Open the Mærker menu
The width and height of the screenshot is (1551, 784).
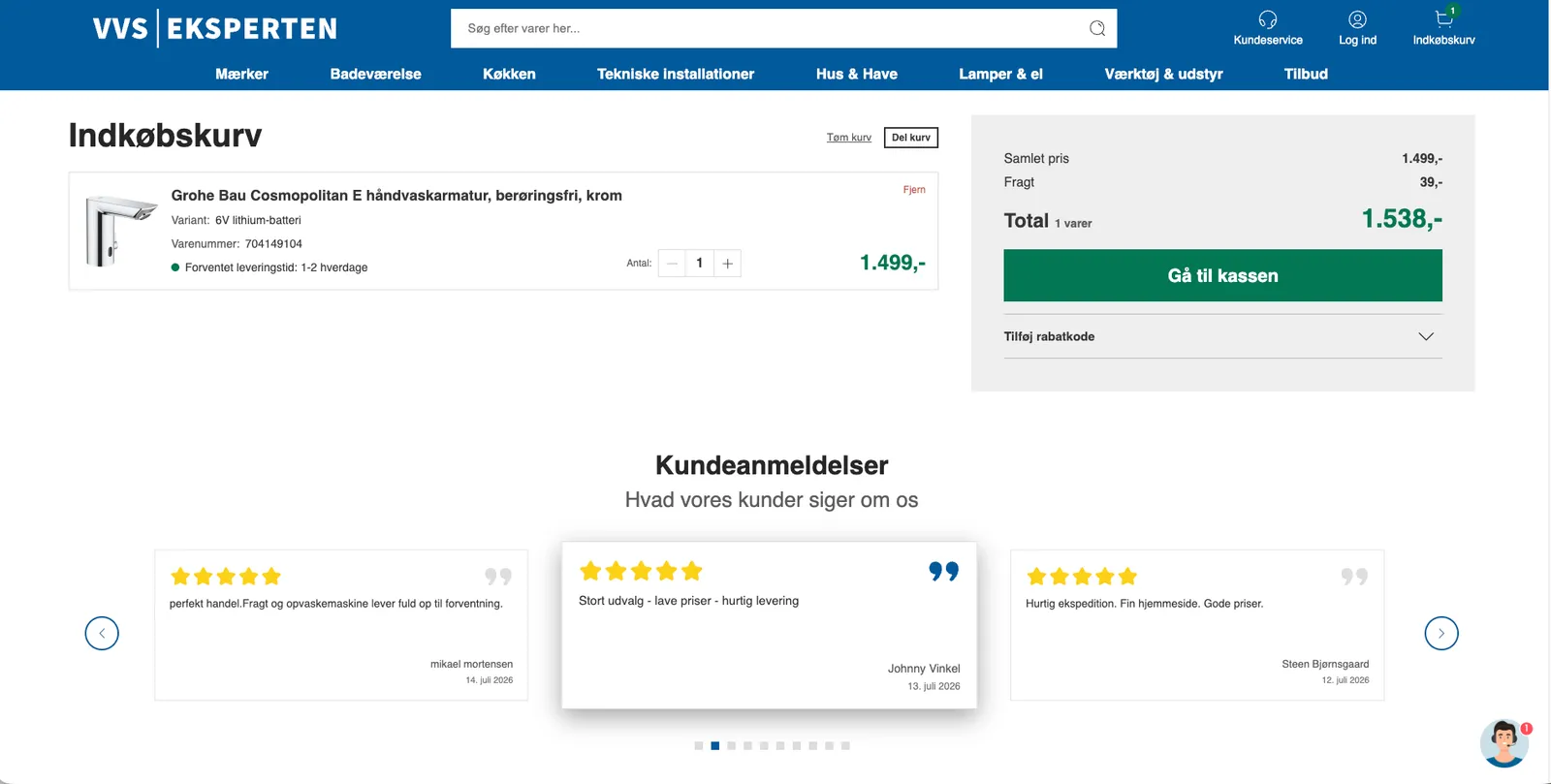point(241,74)
